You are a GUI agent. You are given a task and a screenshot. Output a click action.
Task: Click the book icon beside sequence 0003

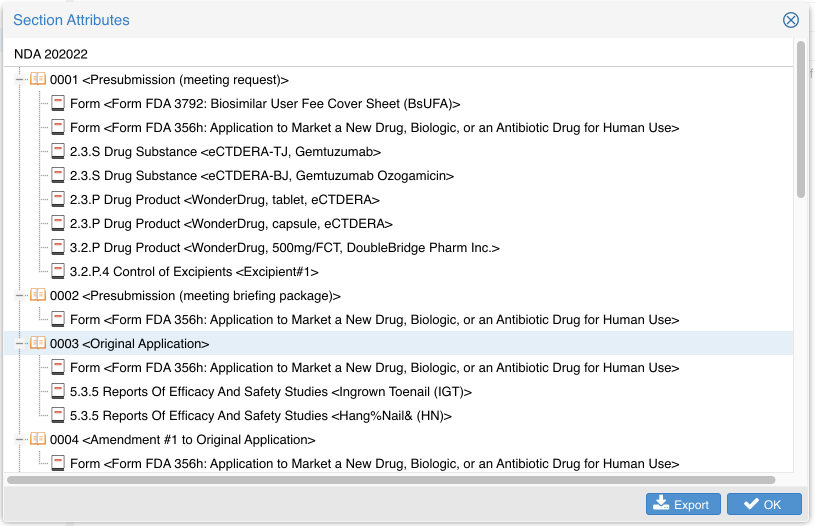click(x=38, y=343)
